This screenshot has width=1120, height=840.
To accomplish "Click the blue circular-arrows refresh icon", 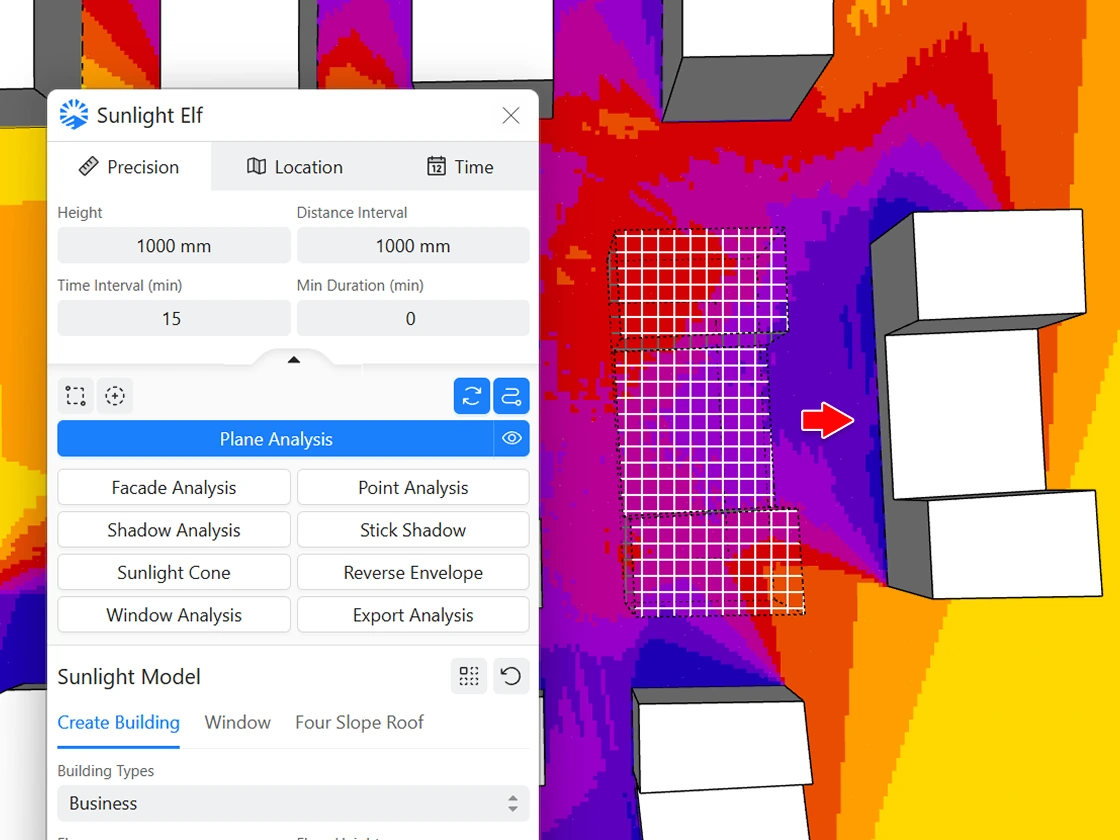I will tap(471, 396).
